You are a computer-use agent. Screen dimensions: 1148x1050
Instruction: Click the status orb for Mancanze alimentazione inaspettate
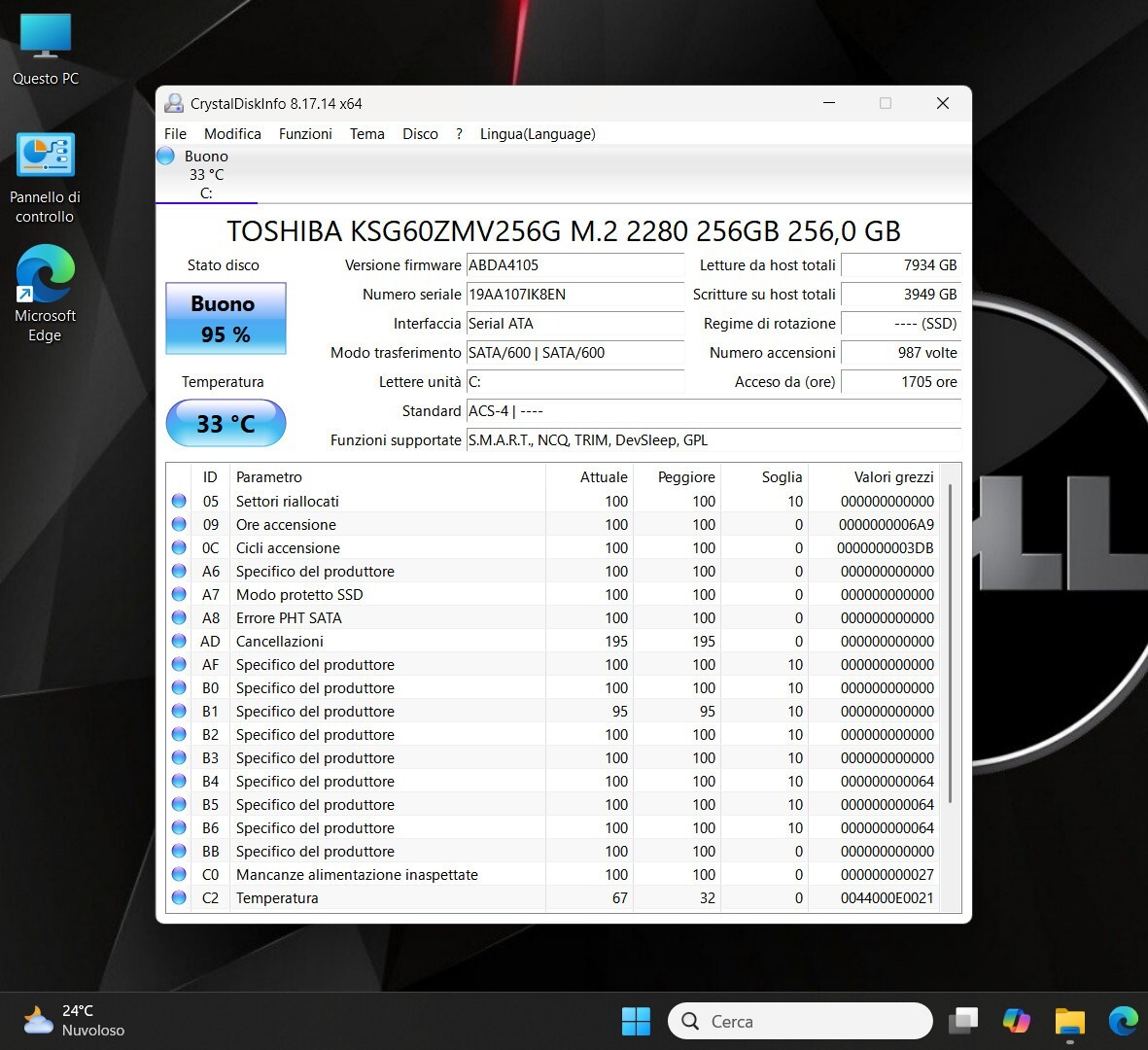[x=179, y=874]
